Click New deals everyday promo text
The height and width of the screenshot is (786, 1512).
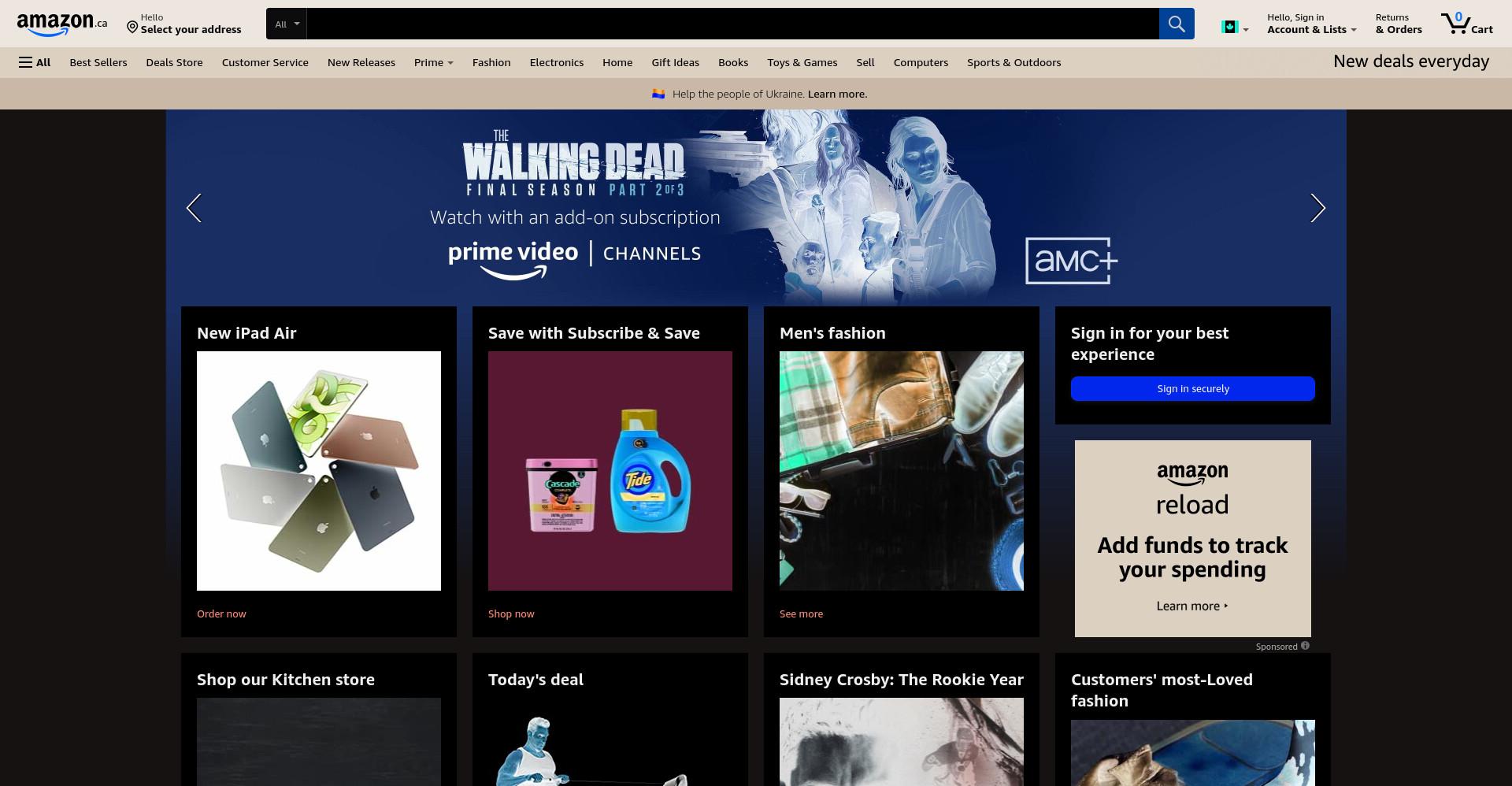pyautogui.click(x=1411, y=61)
